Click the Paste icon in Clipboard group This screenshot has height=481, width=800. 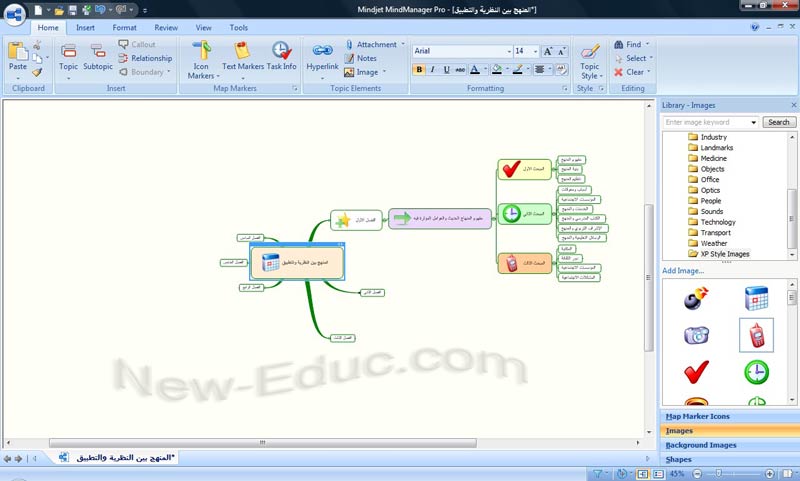17,51
